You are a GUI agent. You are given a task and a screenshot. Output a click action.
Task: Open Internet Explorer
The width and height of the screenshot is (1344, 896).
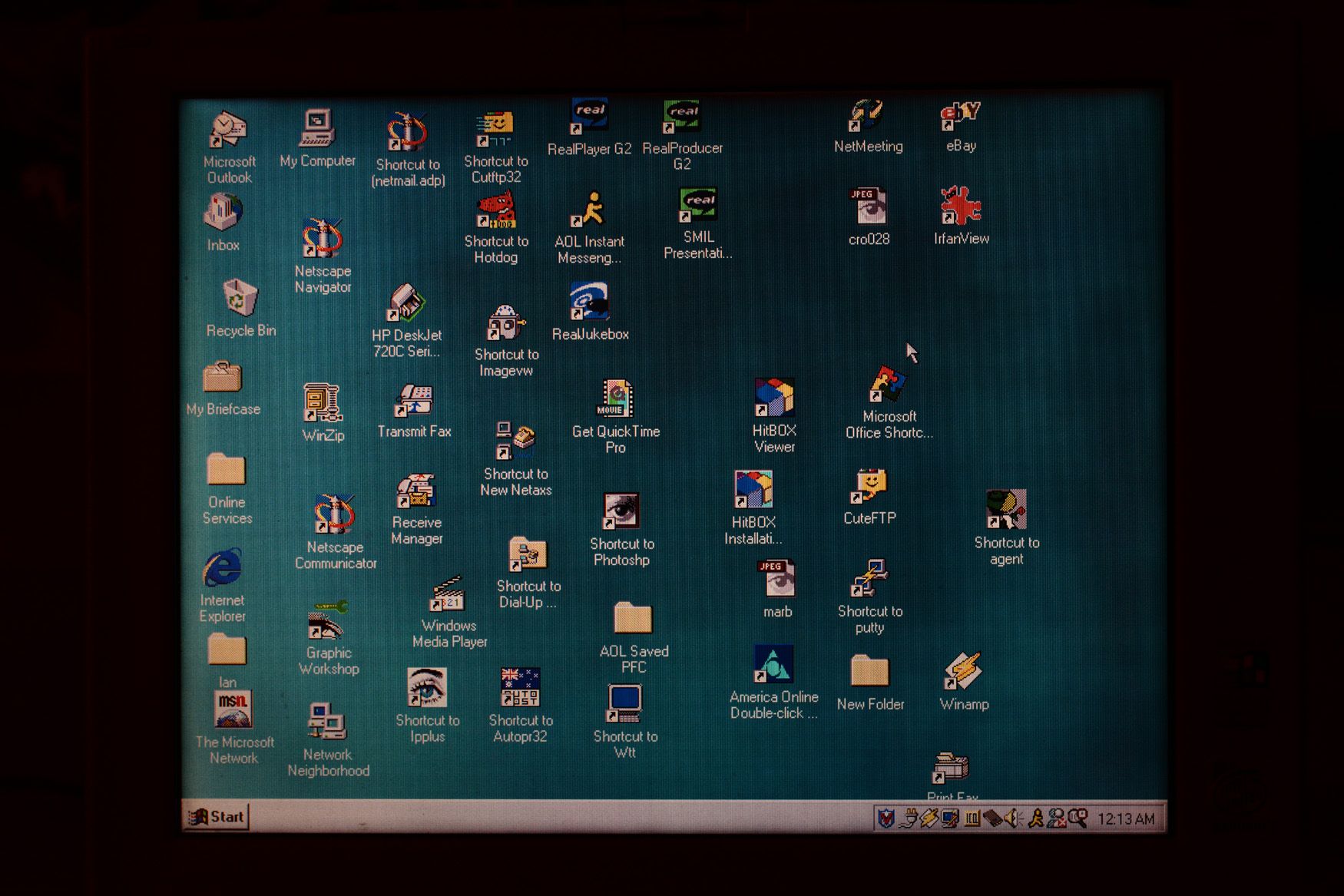[223, 570]
